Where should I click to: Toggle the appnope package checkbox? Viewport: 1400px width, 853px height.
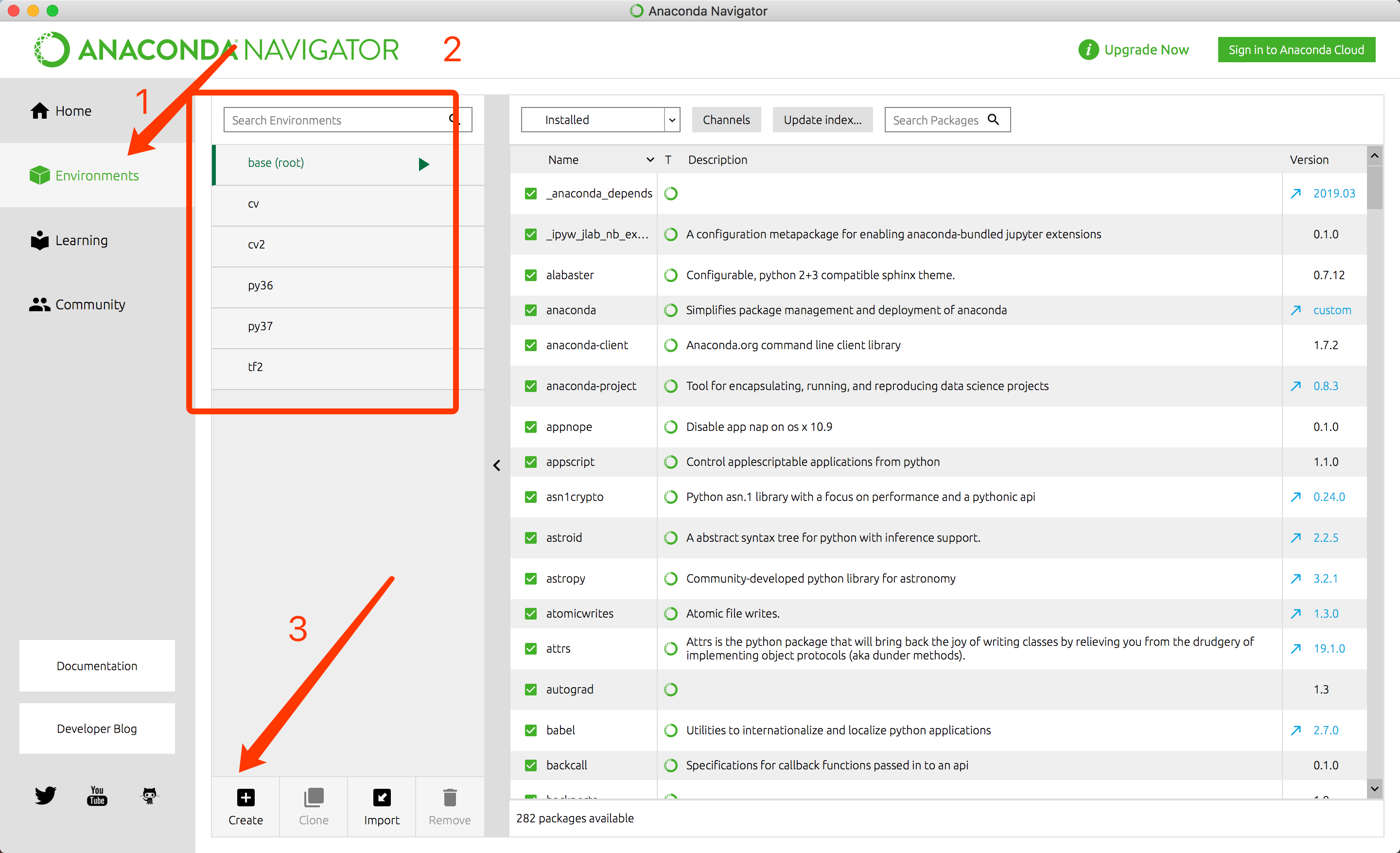(531, 427)
